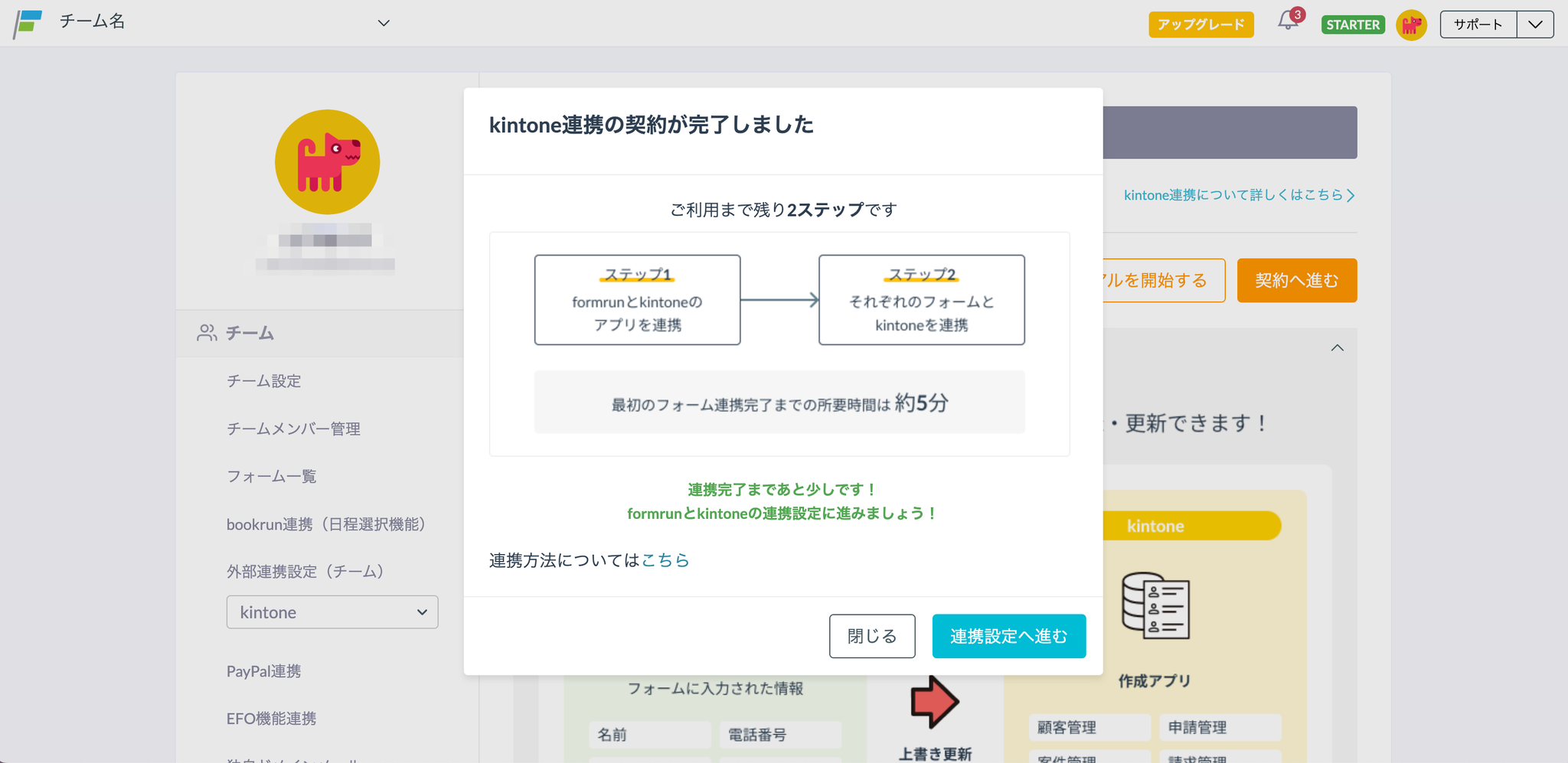Screen dimensions: 1568x763
Task: Open the こちら link for integration method
Action: (x=665, y=560)
